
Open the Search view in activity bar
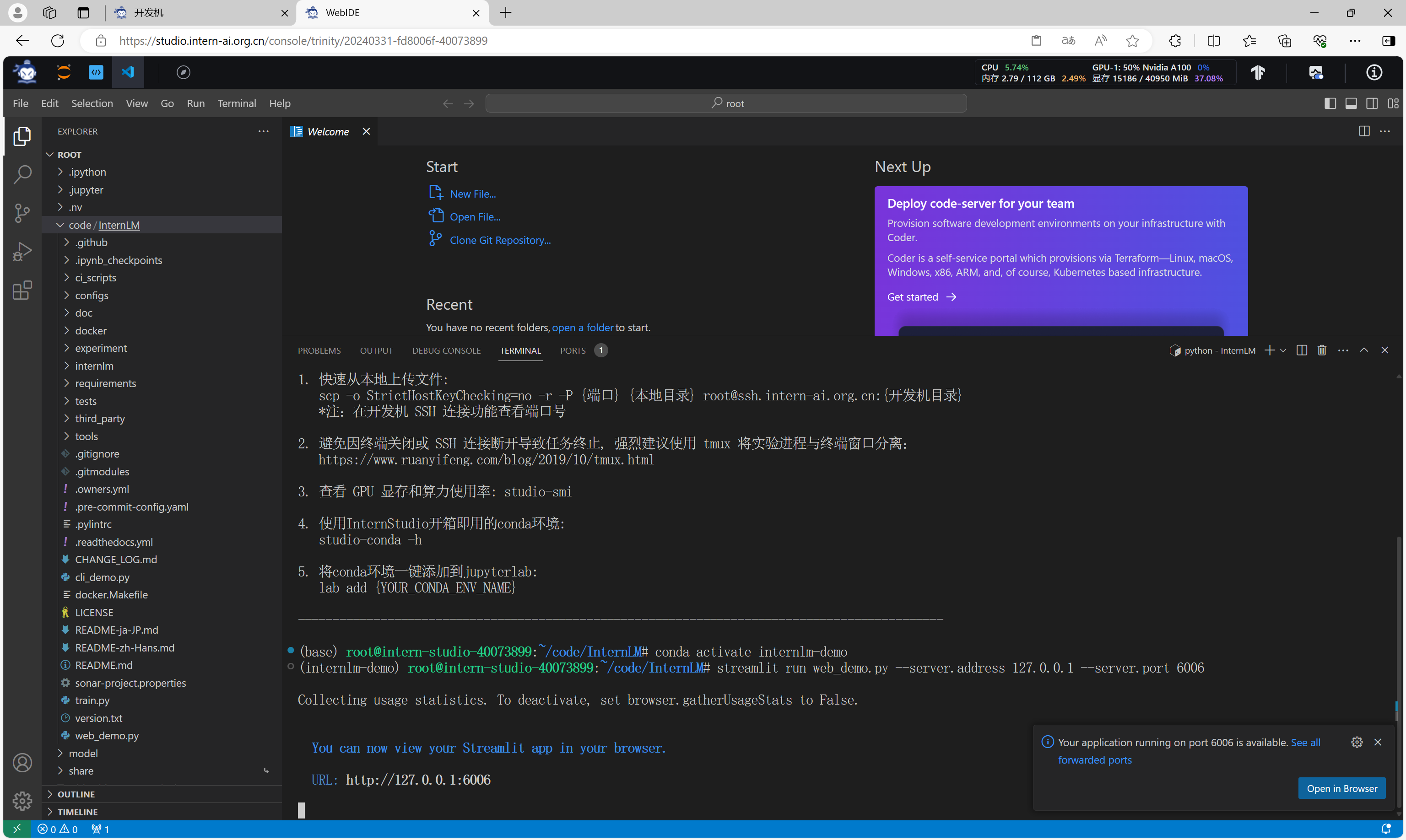[x=22, y=174]
